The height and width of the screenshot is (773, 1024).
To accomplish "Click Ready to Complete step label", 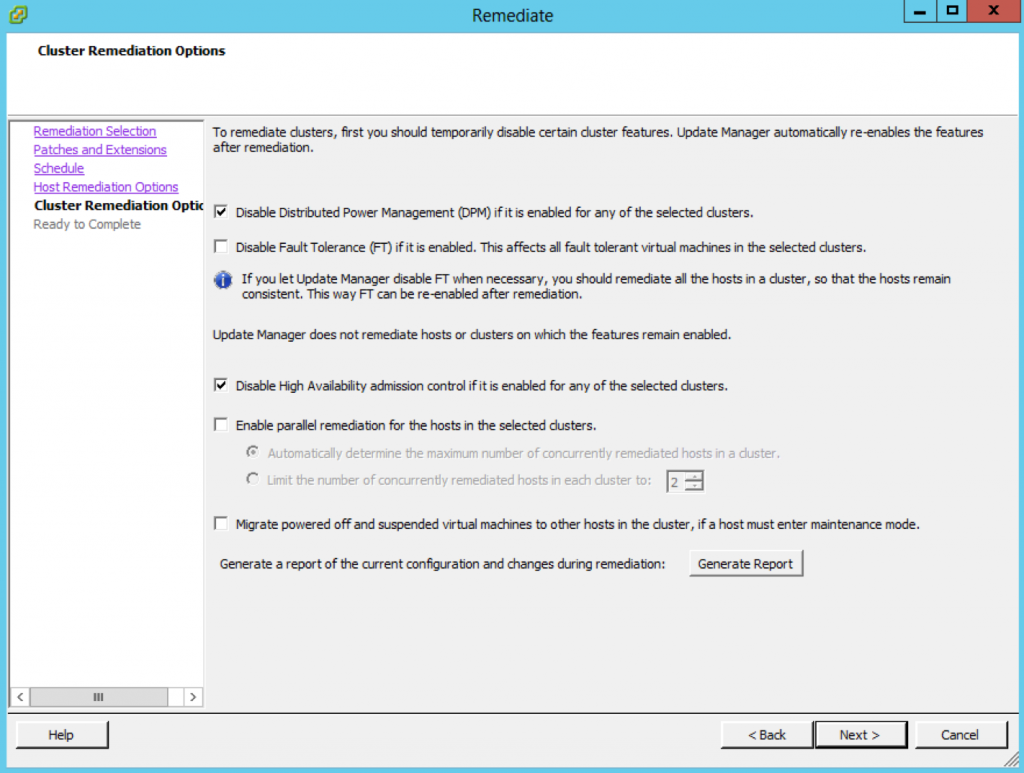I will [87, 224].
